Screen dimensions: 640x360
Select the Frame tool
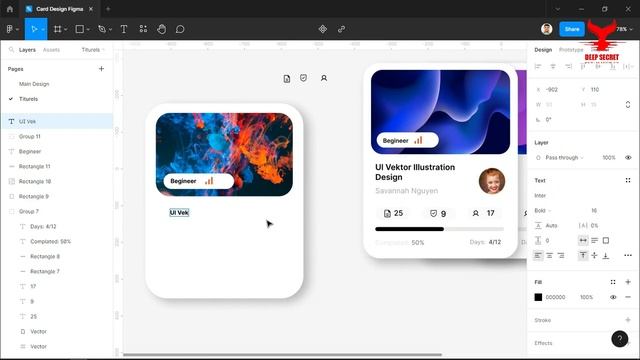(x=58, y=29)
